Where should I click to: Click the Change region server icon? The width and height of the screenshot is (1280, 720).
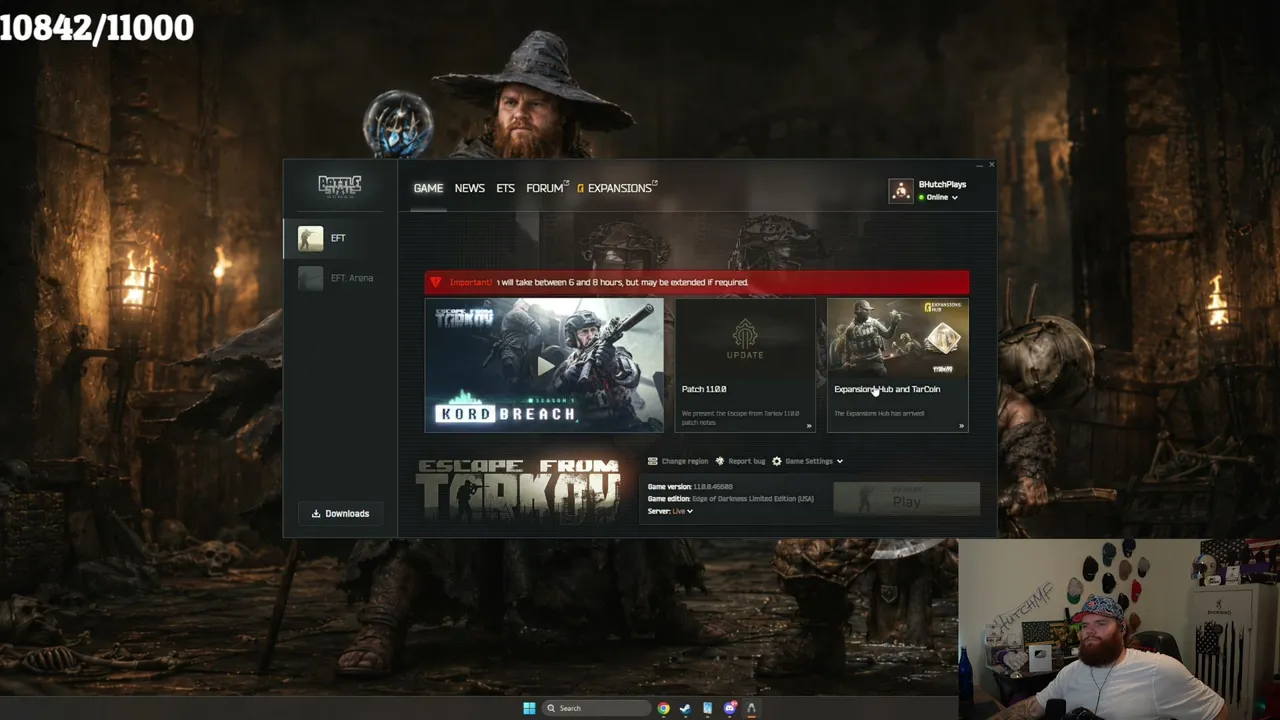tap(652, 461)
